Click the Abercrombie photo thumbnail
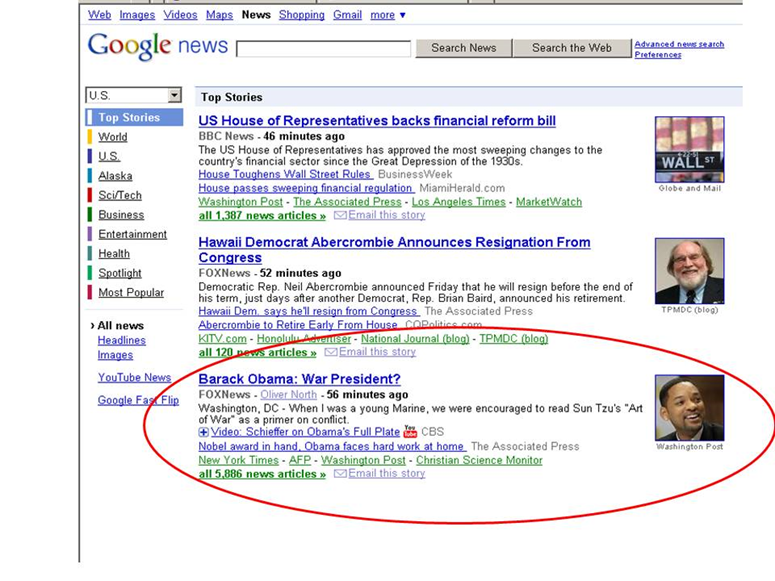The width and height of the screenshot is (775, 581). 689,271
